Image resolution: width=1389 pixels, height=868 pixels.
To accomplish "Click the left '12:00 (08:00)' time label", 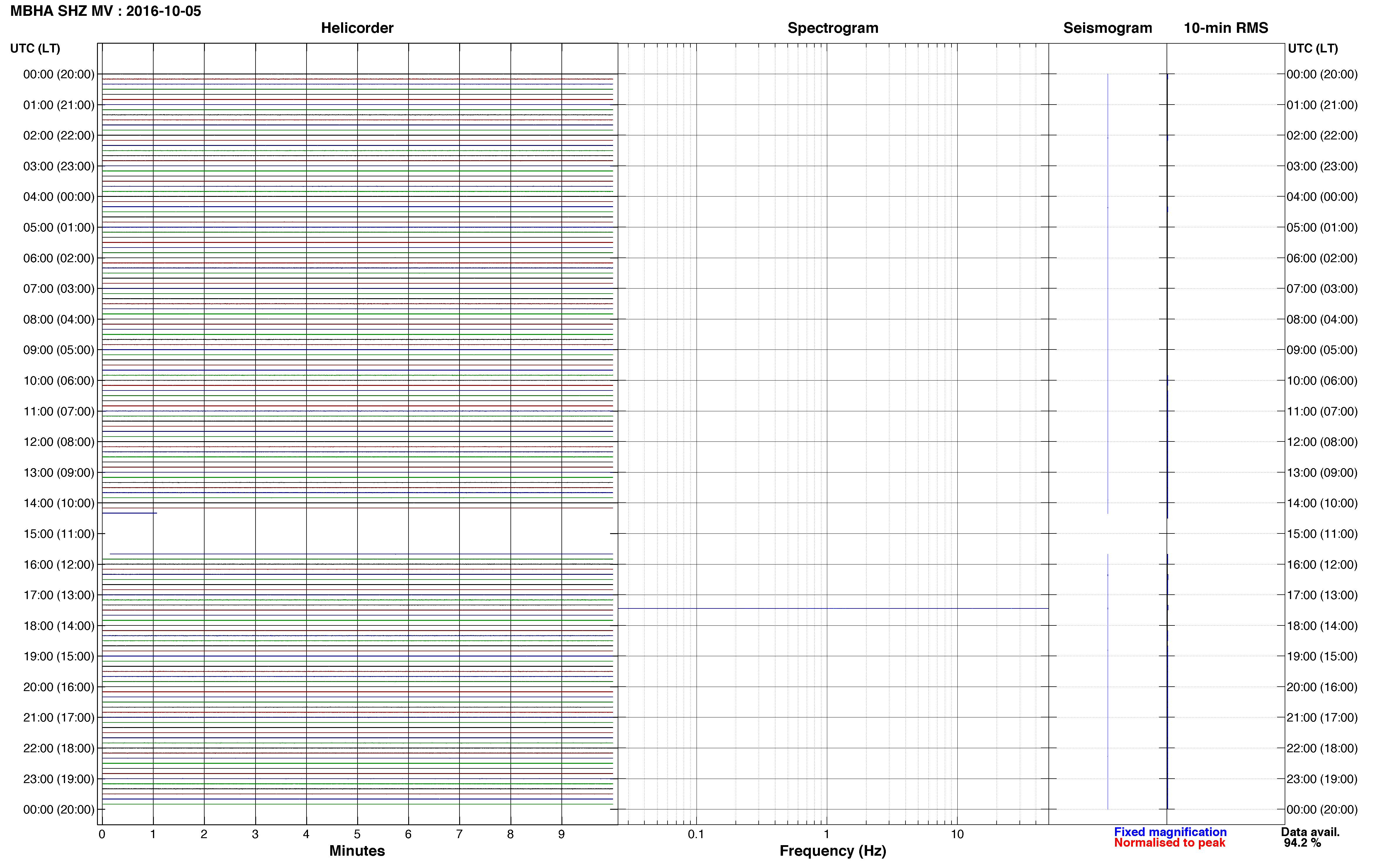I will coord(59,442).
